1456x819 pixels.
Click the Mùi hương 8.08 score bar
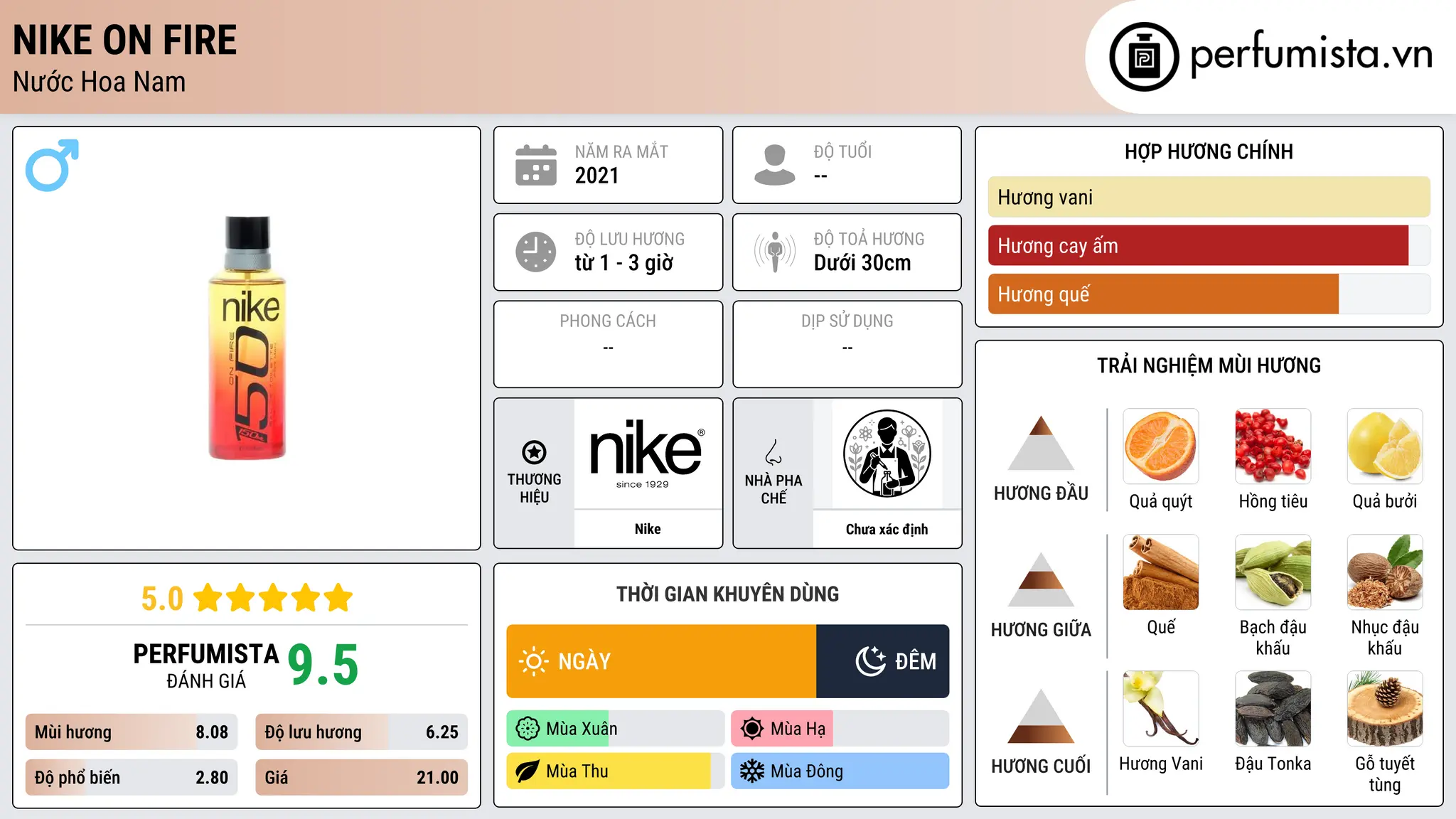132,732
